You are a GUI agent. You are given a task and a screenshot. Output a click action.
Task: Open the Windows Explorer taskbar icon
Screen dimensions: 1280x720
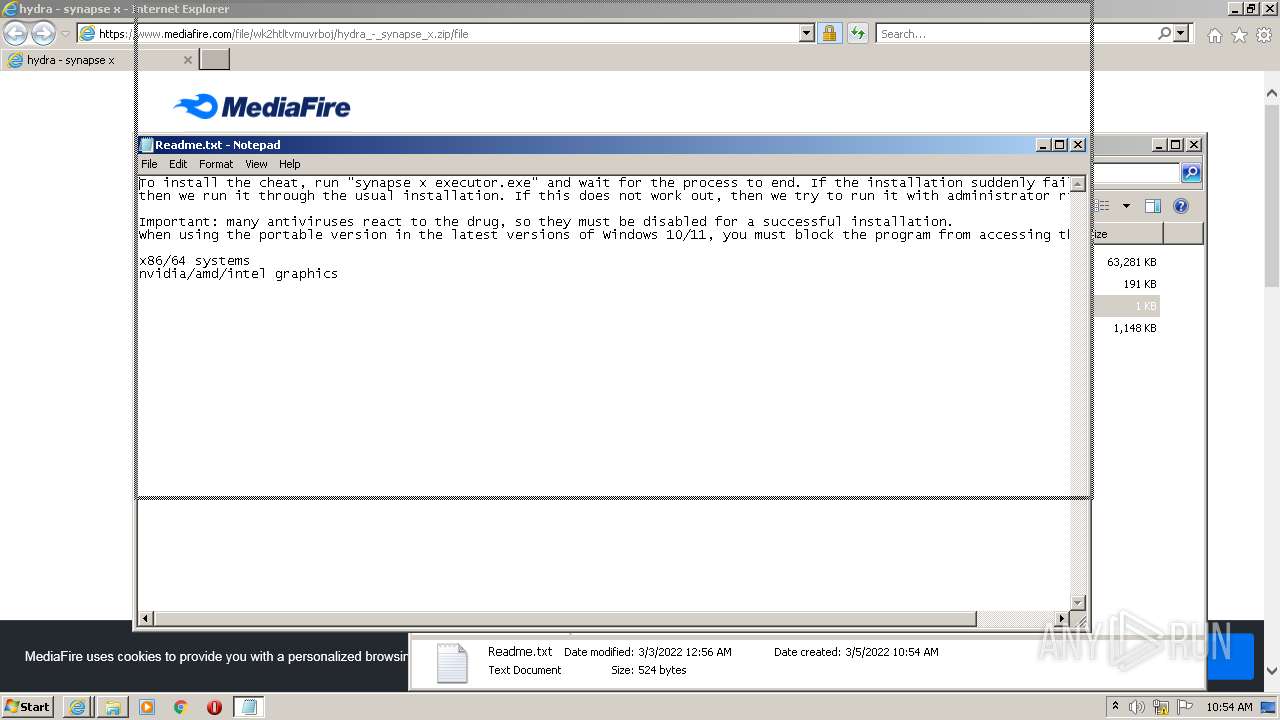(112, 707)
